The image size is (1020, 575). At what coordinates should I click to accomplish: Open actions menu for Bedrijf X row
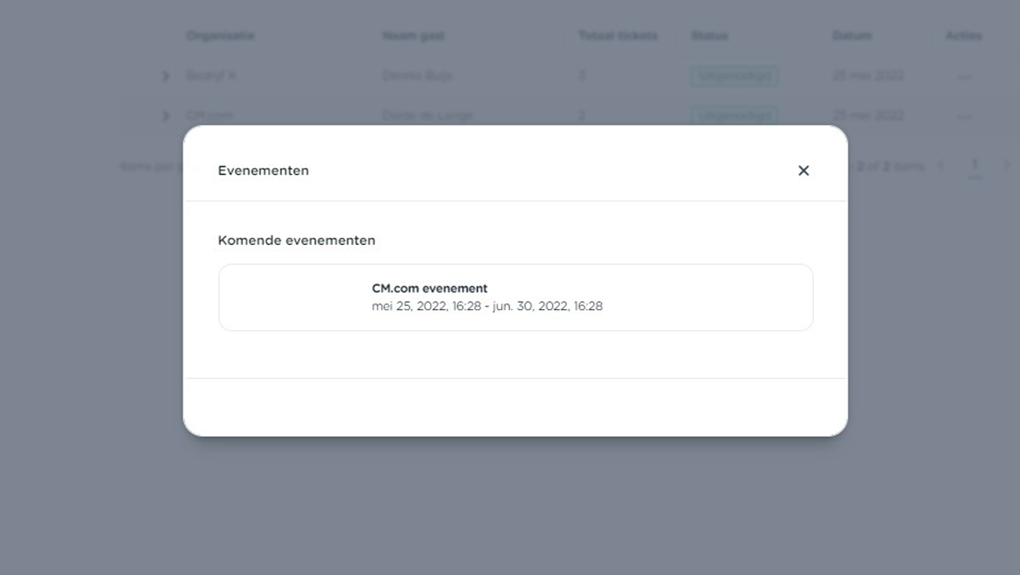click(x=963, y=76)
